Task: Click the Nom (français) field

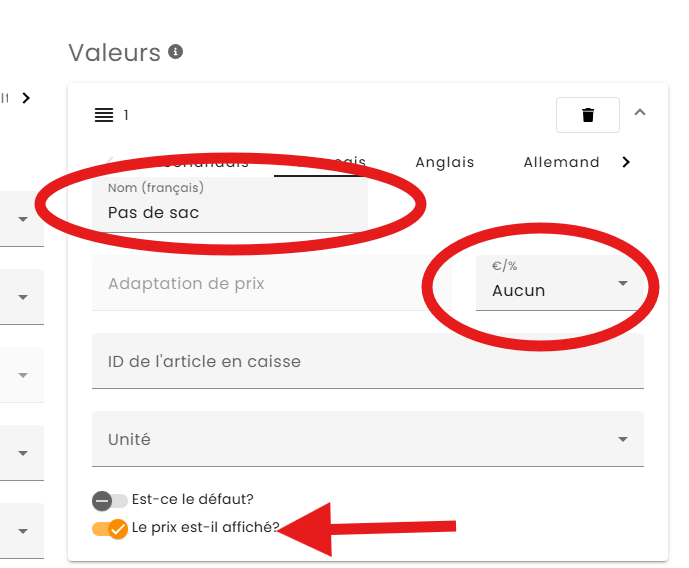Action: coord(230,212)
